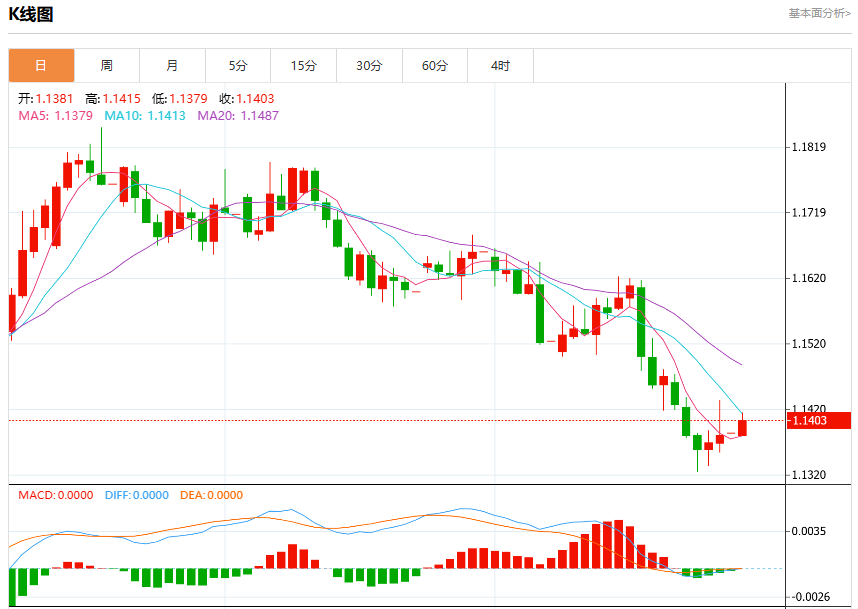Switch to the 月 monthly tab

[172, 66]
